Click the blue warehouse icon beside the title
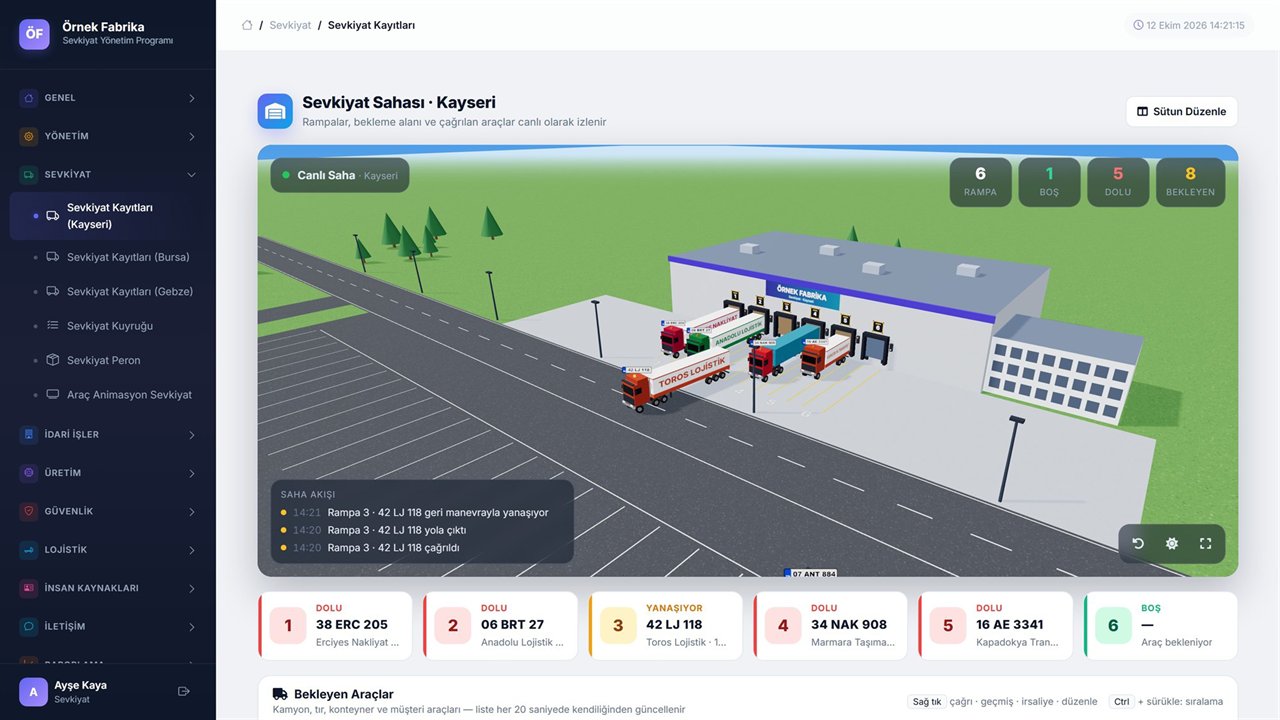 point(275,111)
